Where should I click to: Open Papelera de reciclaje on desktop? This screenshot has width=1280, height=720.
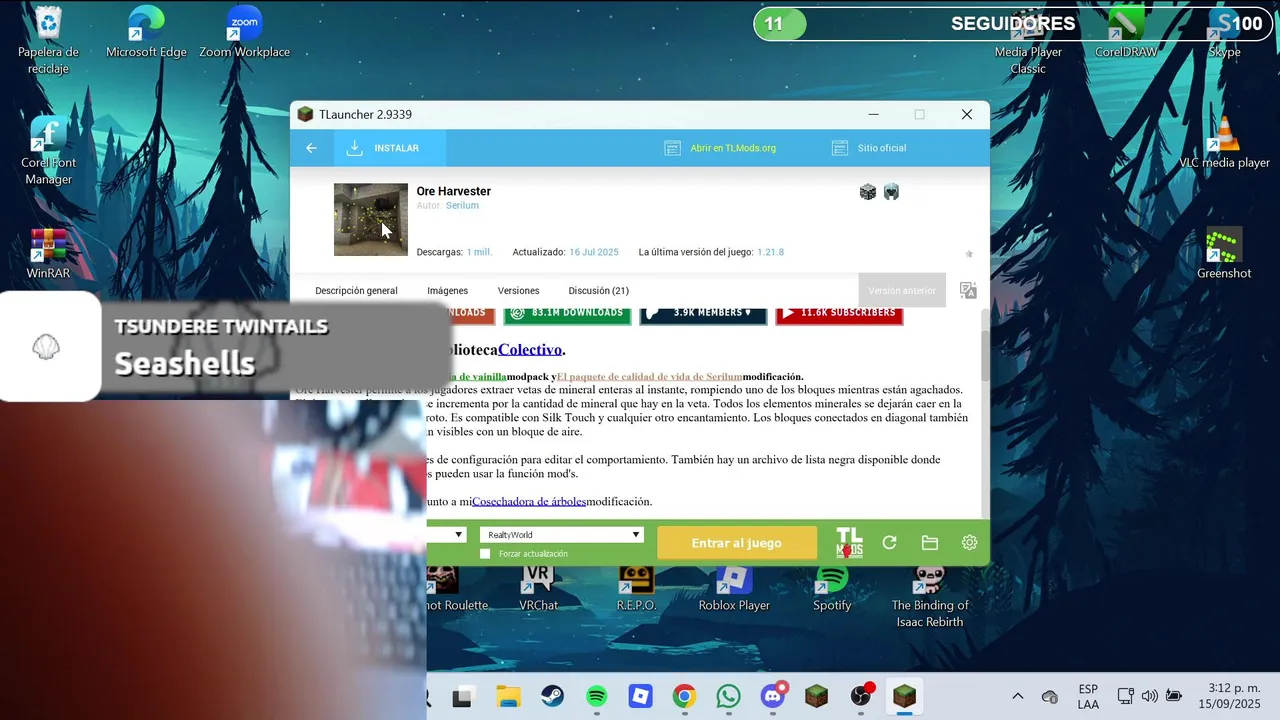(x=48, y=40)
